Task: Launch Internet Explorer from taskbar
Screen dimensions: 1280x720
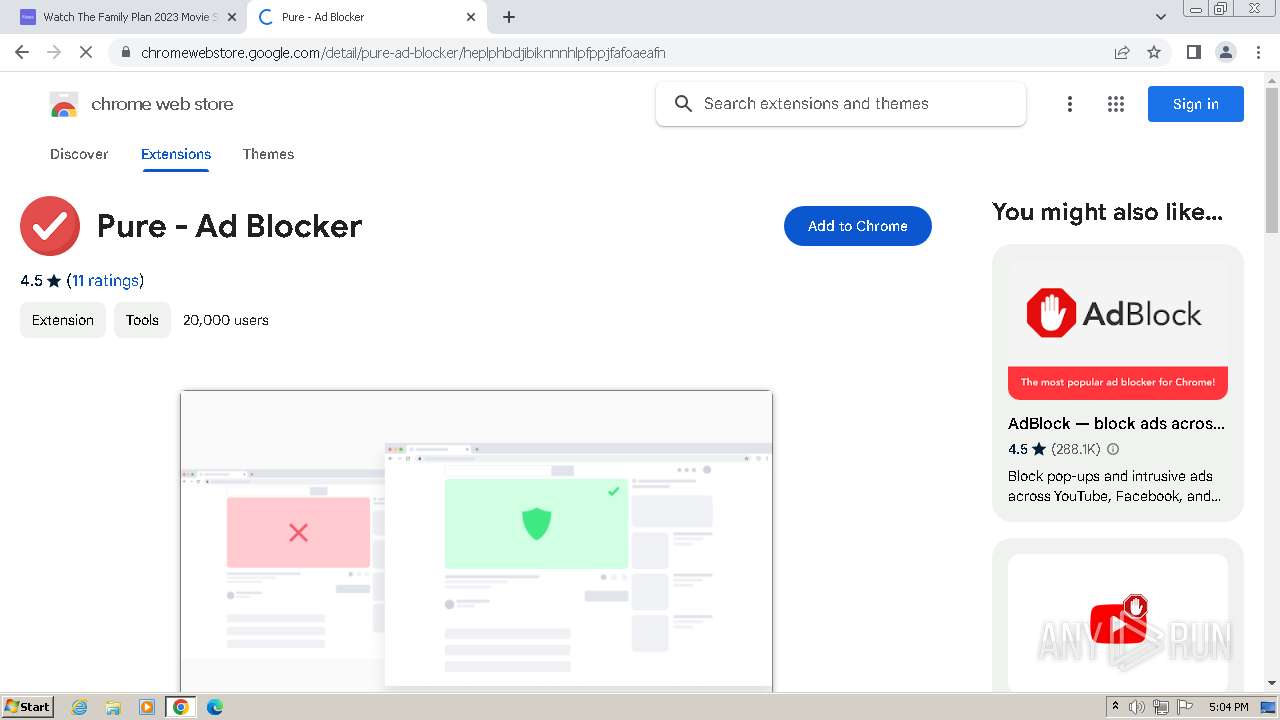Action: point(80,707)
